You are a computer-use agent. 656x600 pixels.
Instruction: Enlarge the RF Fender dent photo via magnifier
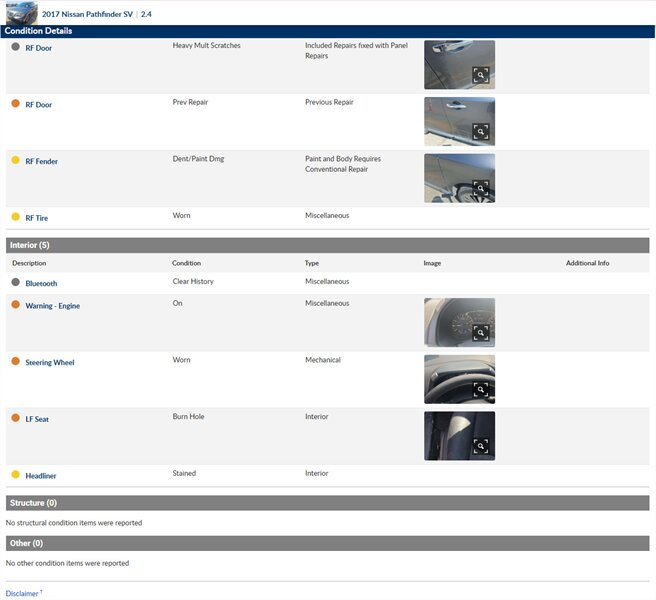click(480, 188)
